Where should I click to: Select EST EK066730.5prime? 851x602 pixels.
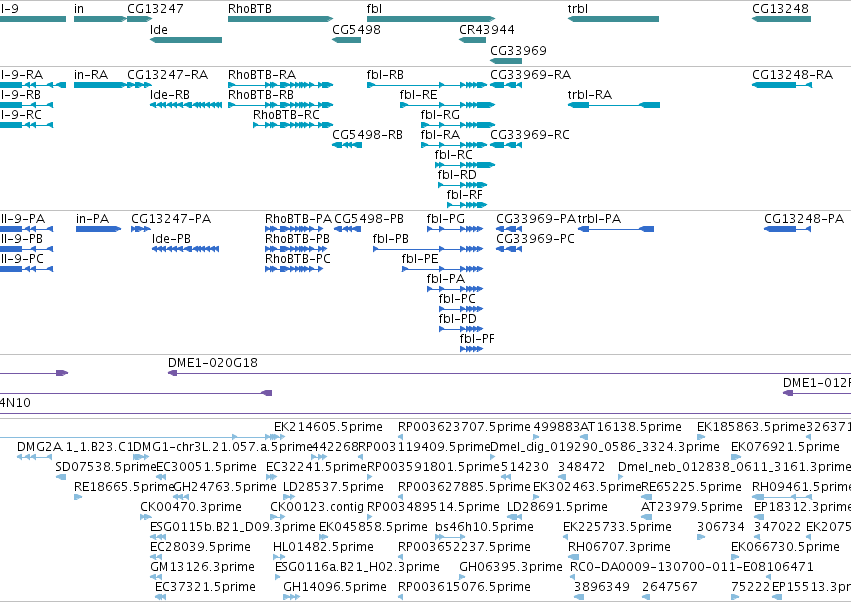coord(736,557)
